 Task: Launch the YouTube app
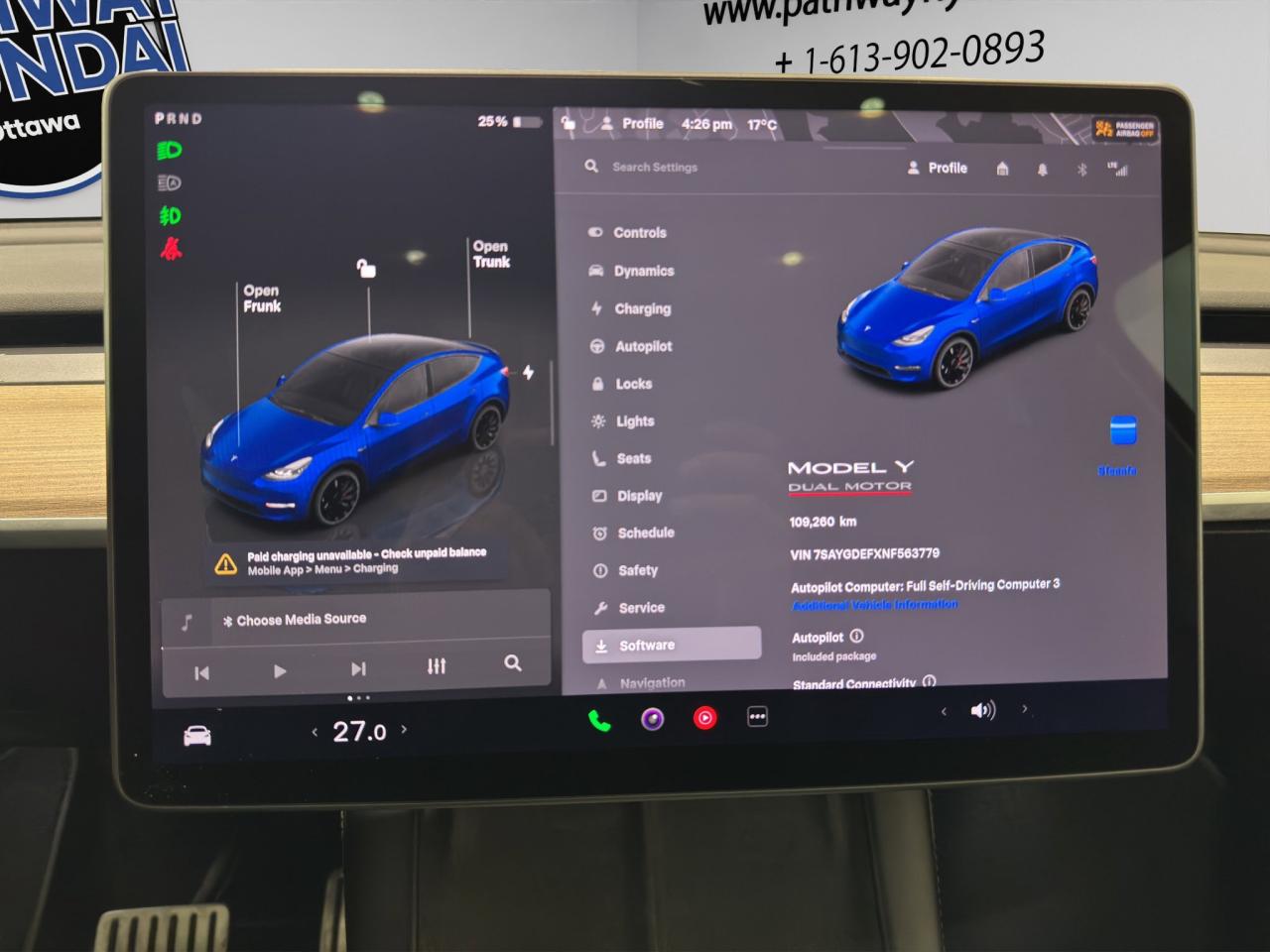tap(704, 716)
